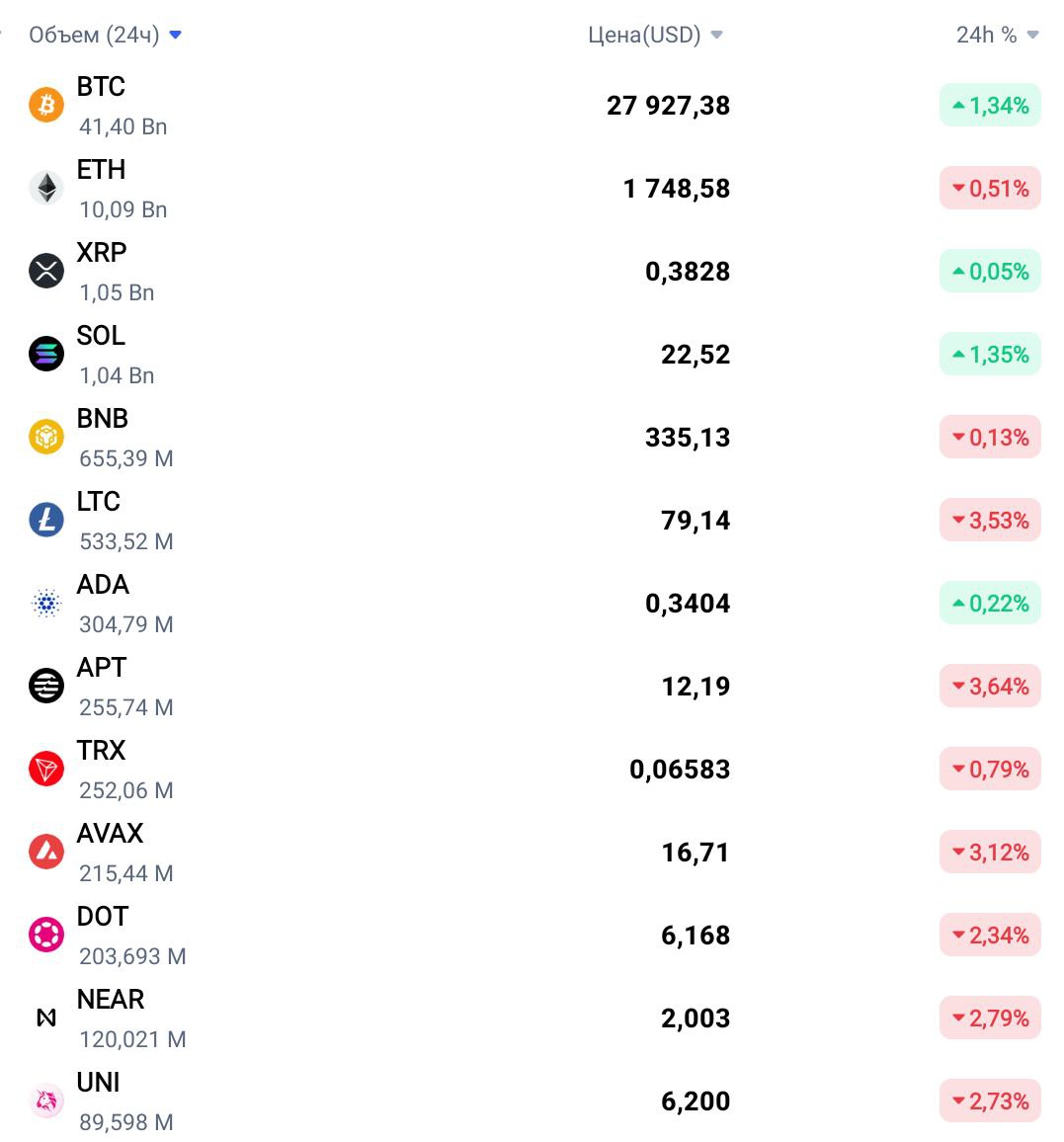Select the Uniswap unicorn icon

(x=45, y=1101)
